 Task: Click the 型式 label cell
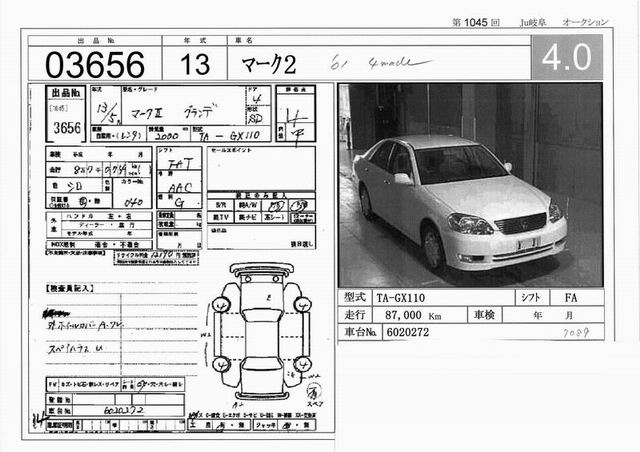coord(355,298)
